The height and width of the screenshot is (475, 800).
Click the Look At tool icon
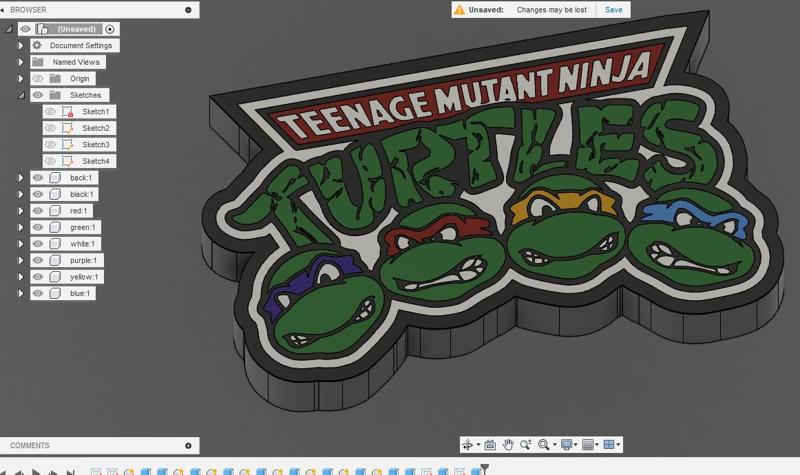coord(490,445)
